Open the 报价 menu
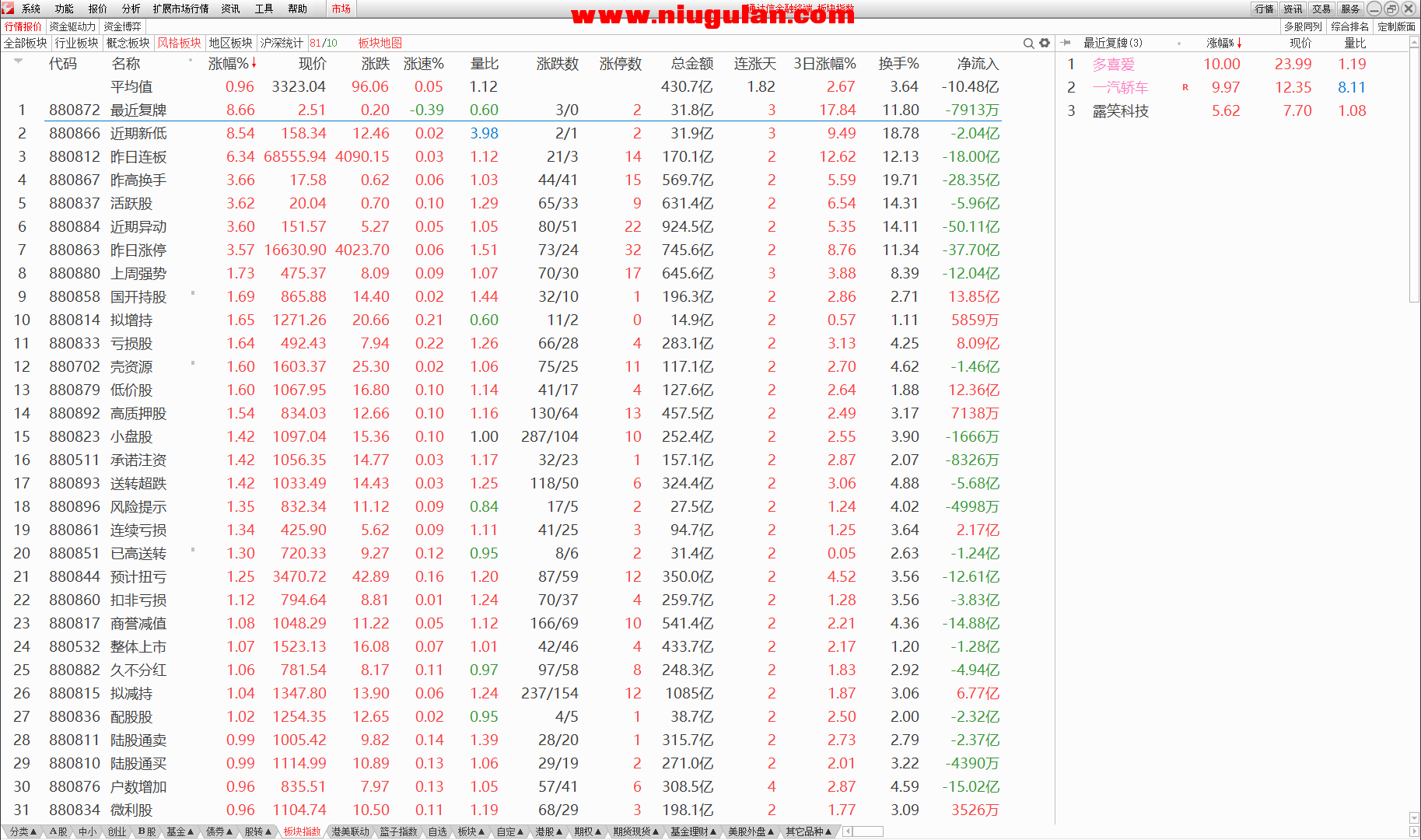 pyautogui.click(x=98, y=9)
